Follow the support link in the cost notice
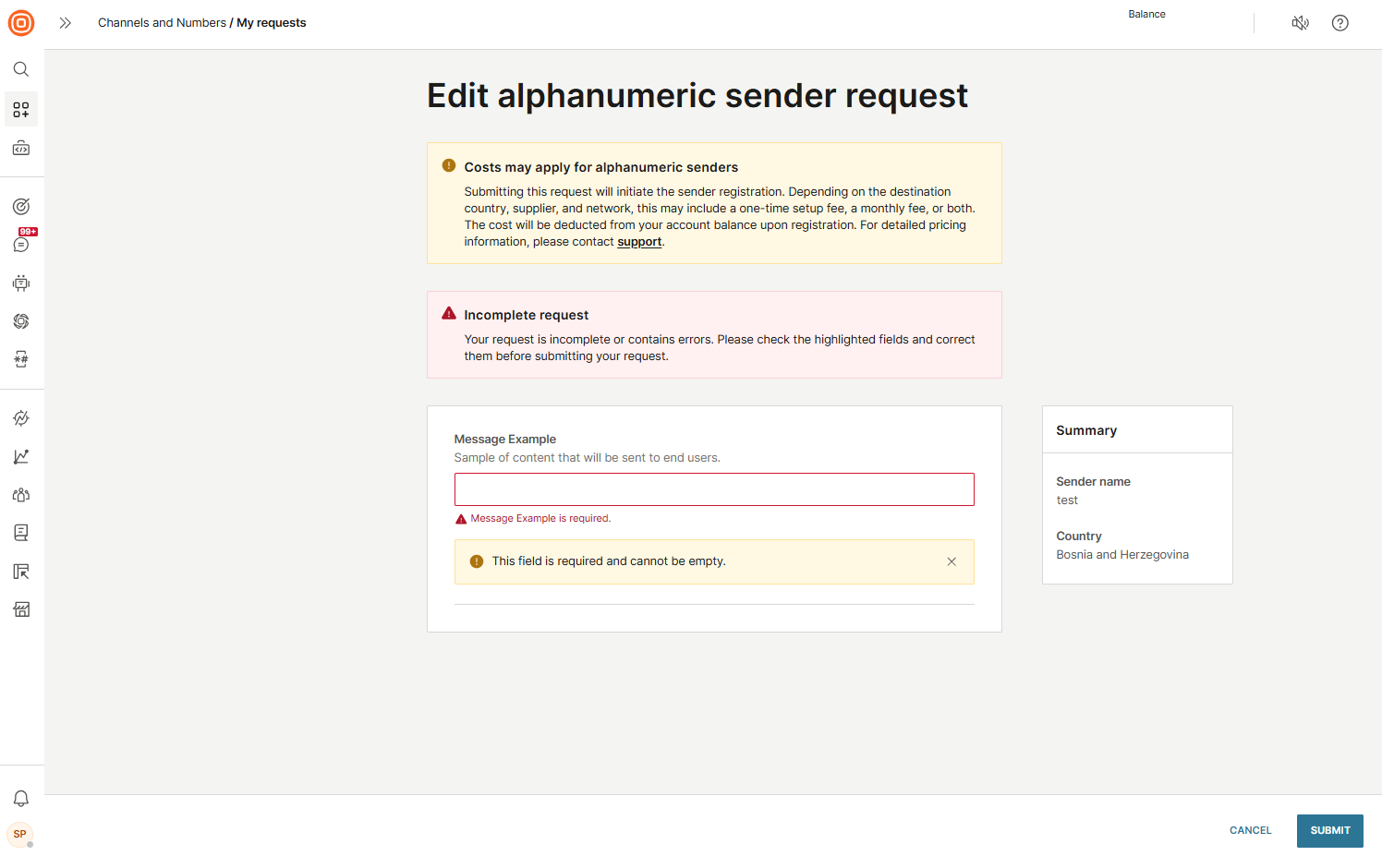The image size is (1382, 868). [x=639, y=242]
